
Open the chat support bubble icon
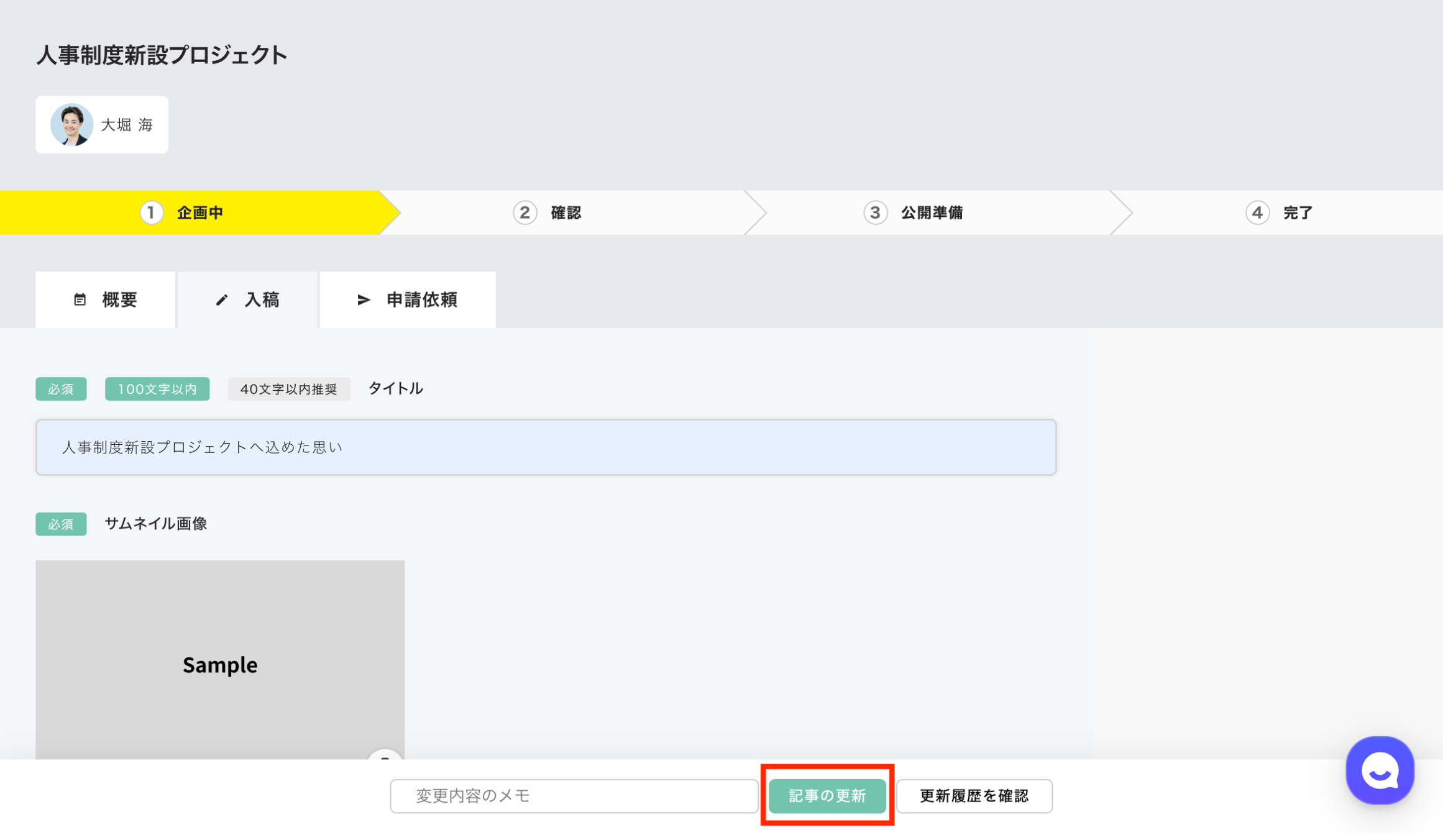click(1380, 770)
